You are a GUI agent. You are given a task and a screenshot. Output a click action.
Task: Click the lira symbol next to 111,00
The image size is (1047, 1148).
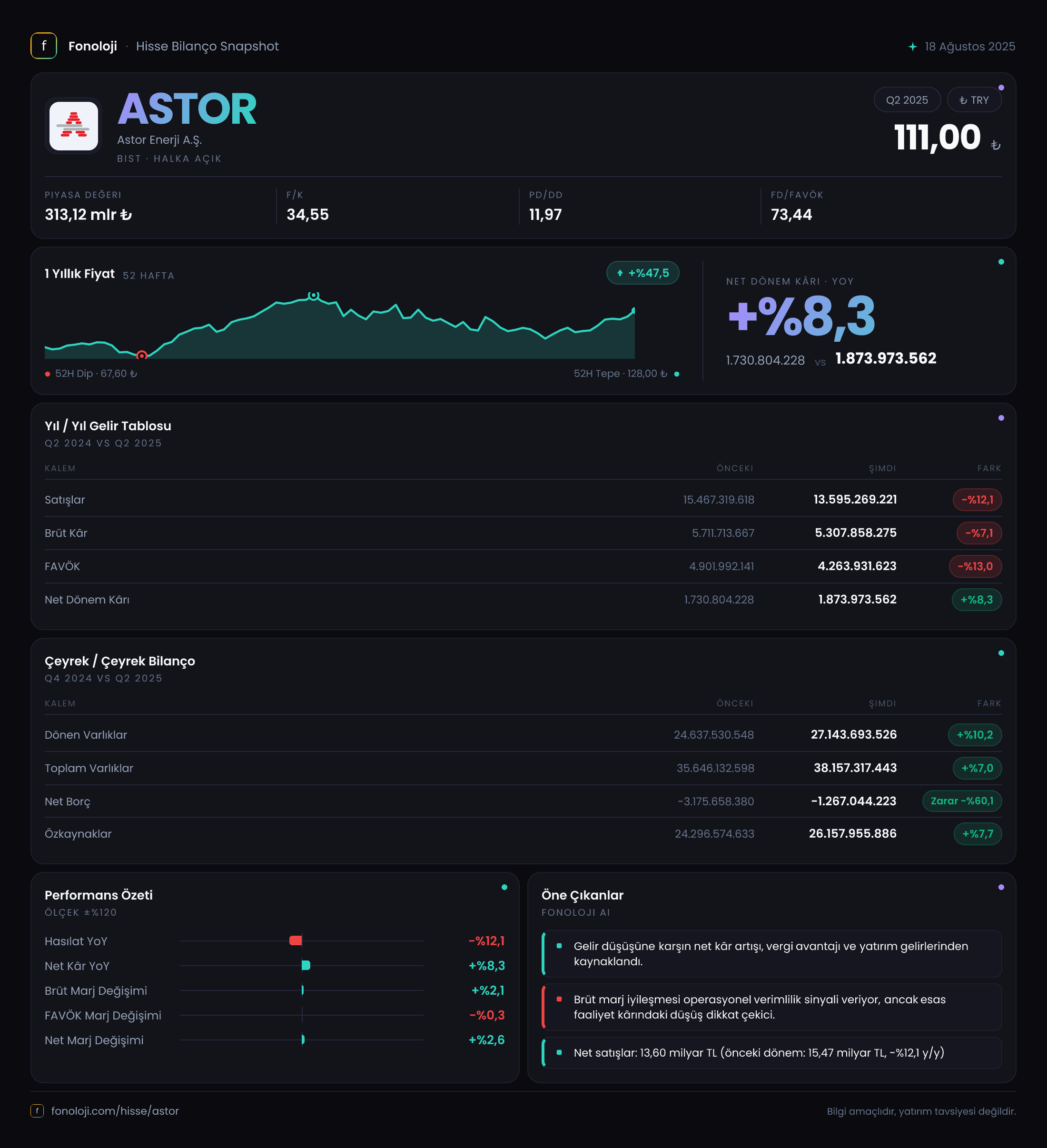coord(995,145)
